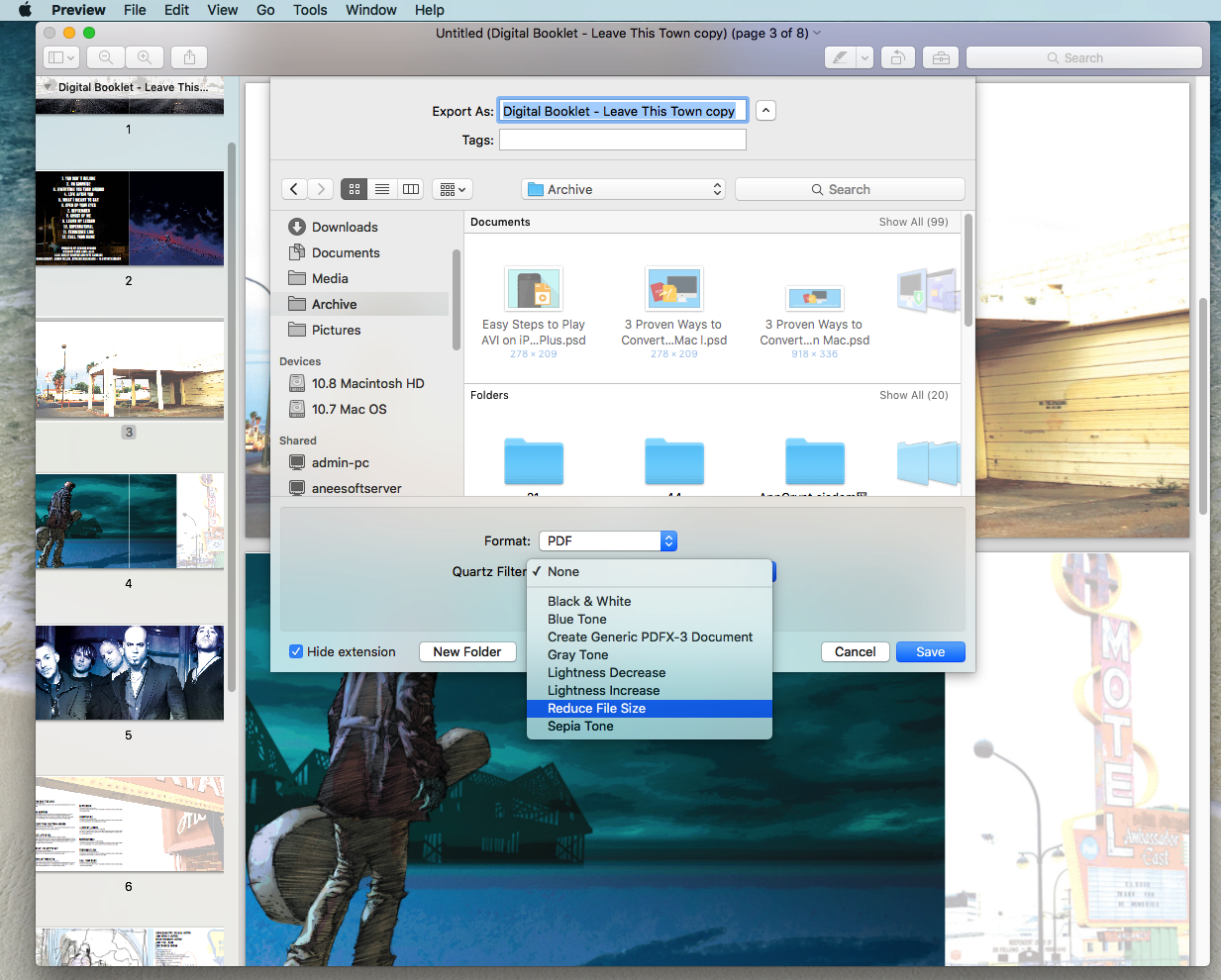Screen dimensions: 1221x980
Task: Select page 5 band photo thumbnail
Action: tap(130, 672)
